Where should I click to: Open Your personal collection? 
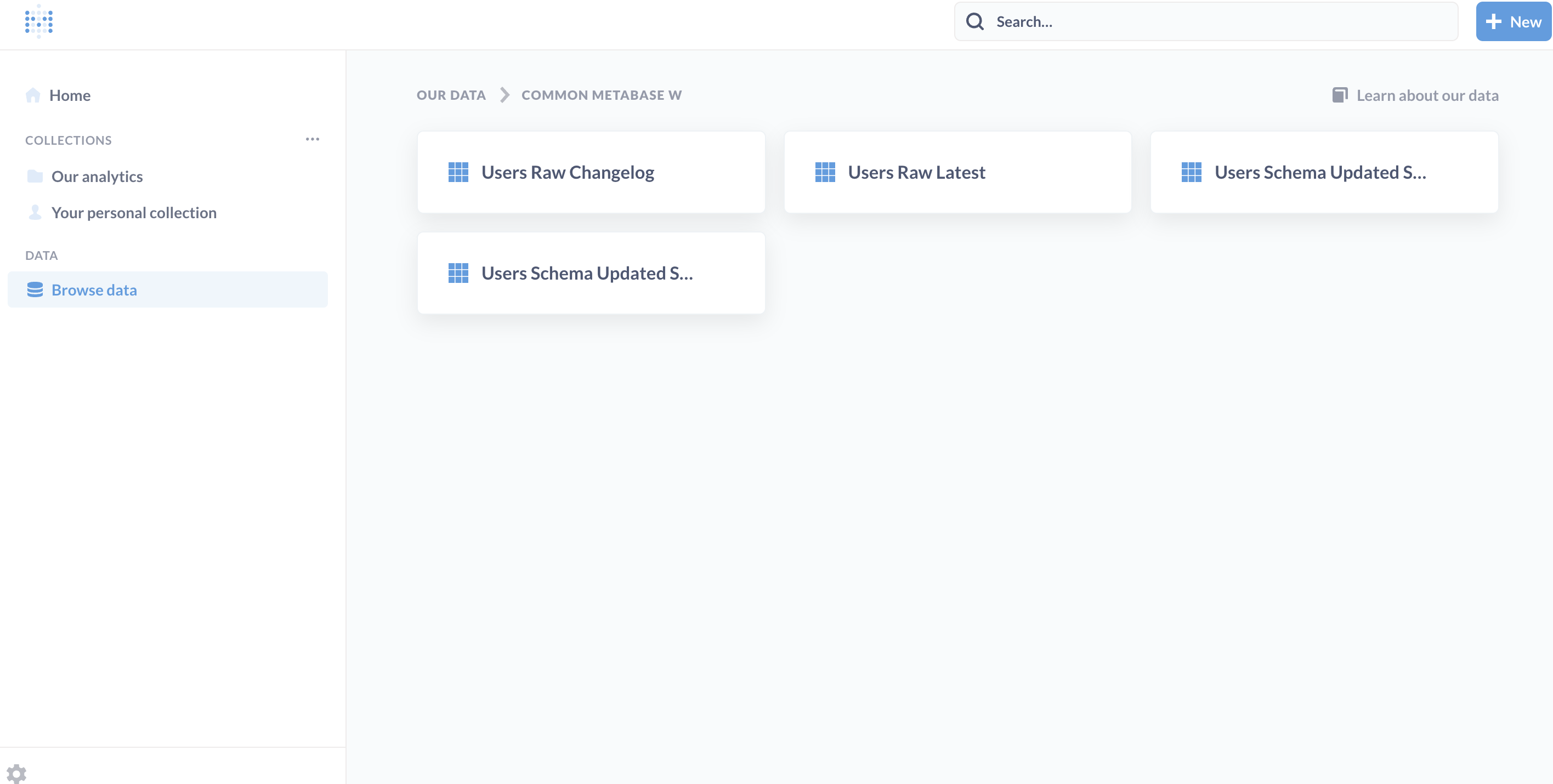point(134,212)
